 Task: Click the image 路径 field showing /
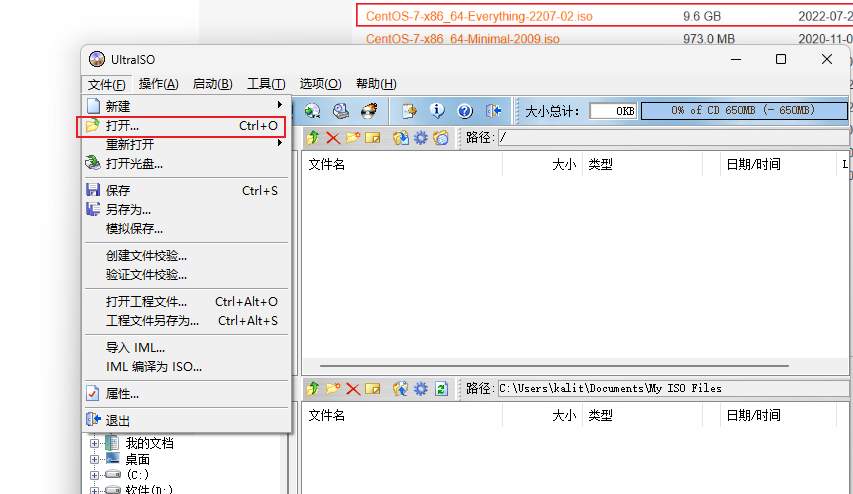(673, 138)
